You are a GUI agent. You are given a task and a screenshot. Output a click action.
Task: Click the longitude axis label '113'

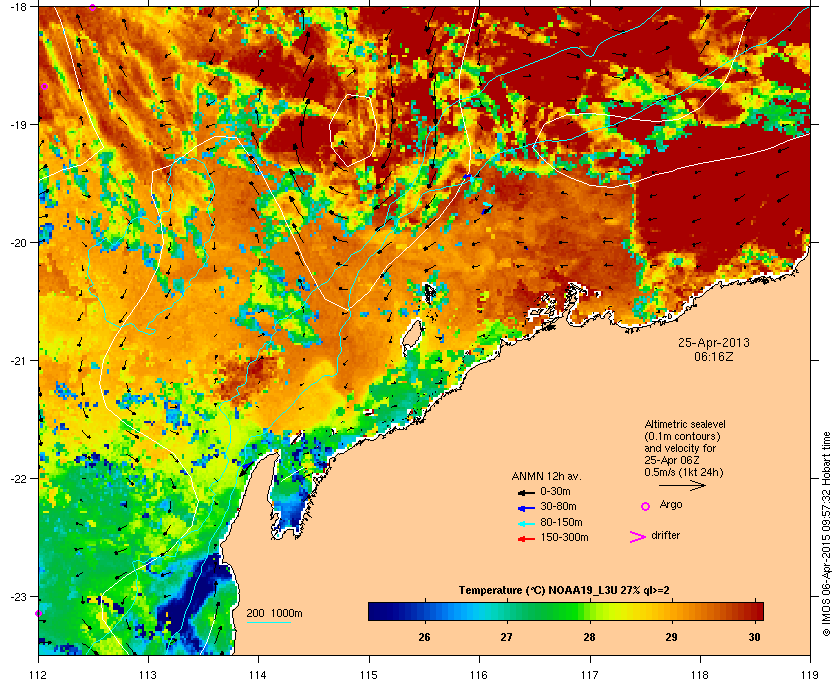(x=148, y=674)
